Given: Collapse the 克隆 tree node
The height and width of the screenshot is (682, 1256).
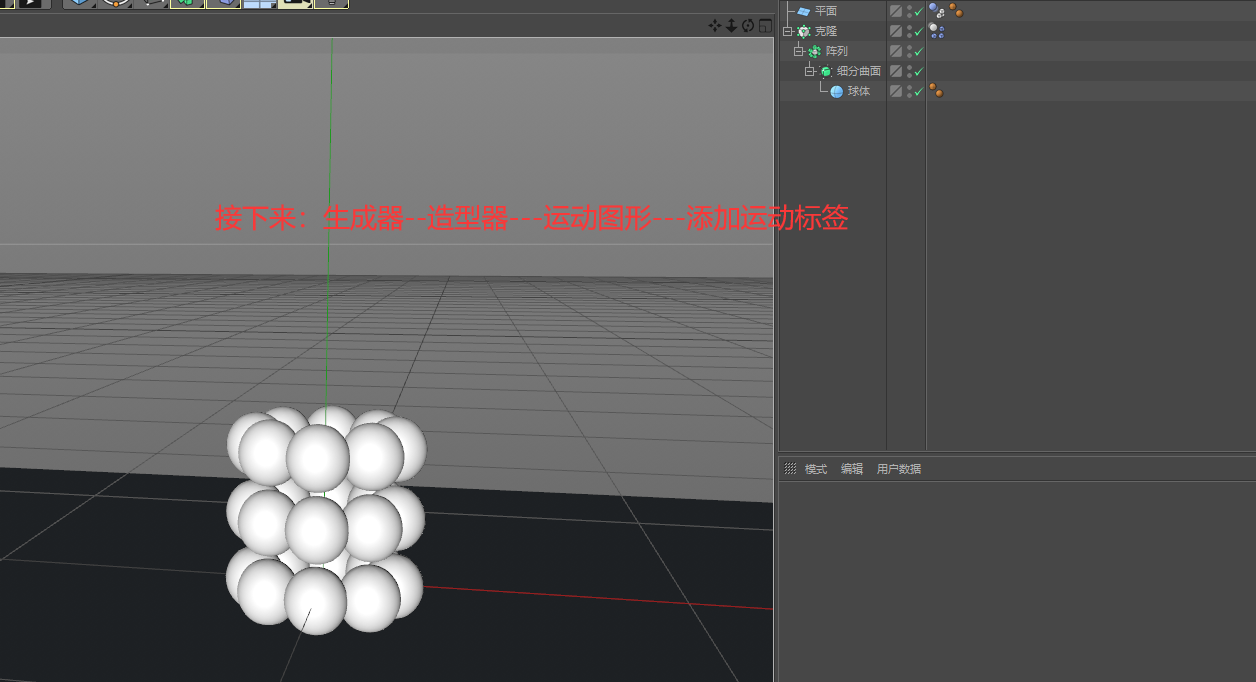Looking at the screenshot, I should 788,31.
